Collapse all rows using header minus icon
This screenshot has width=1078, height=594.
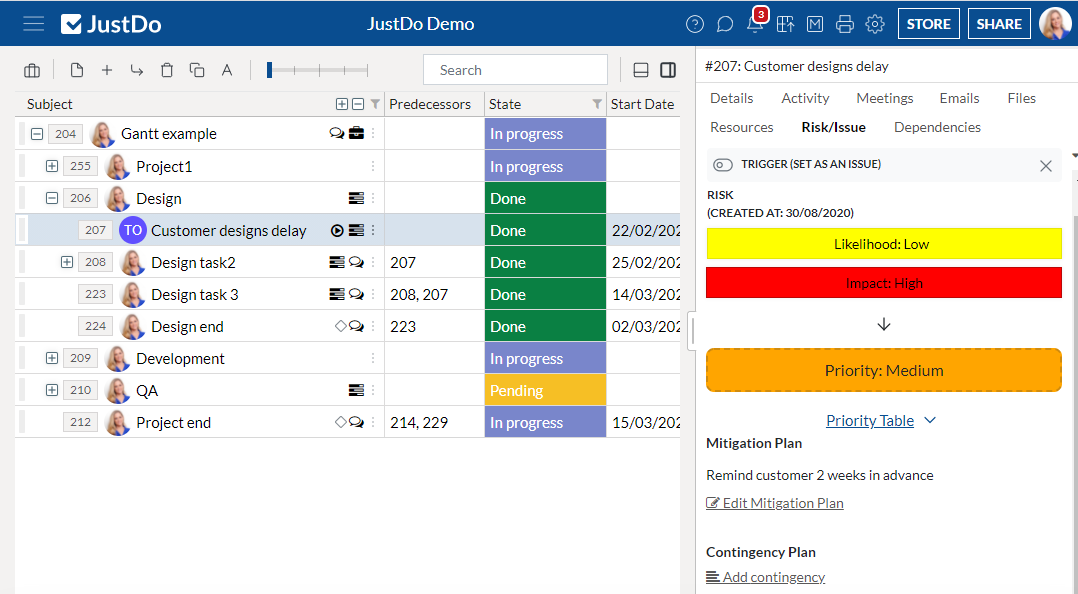click(358, 104)
